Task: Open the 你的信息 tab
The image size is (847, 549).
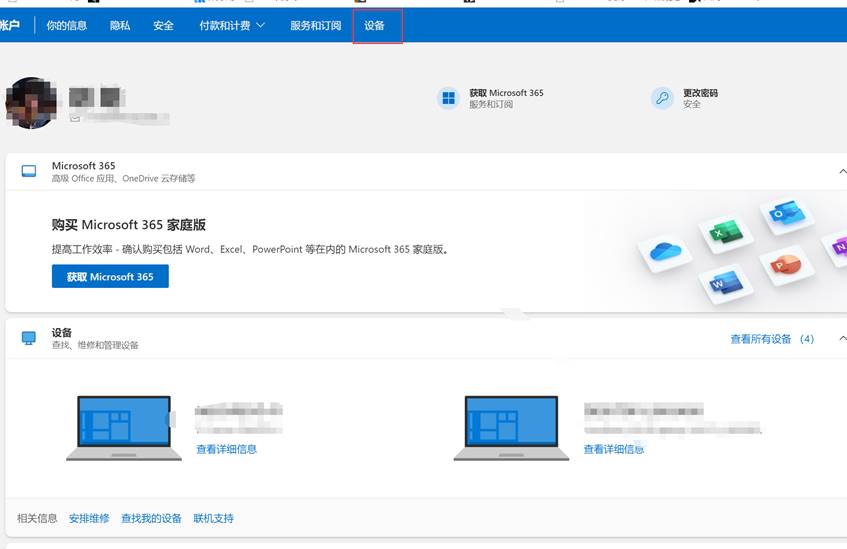Action: tap(66, 25)
